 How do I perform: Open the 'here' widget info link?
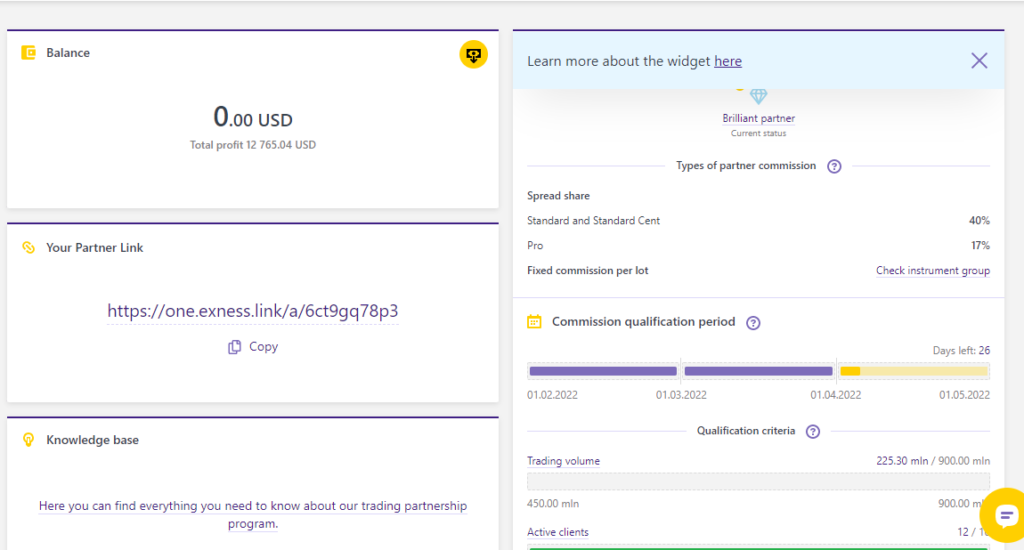pos(727,61)
